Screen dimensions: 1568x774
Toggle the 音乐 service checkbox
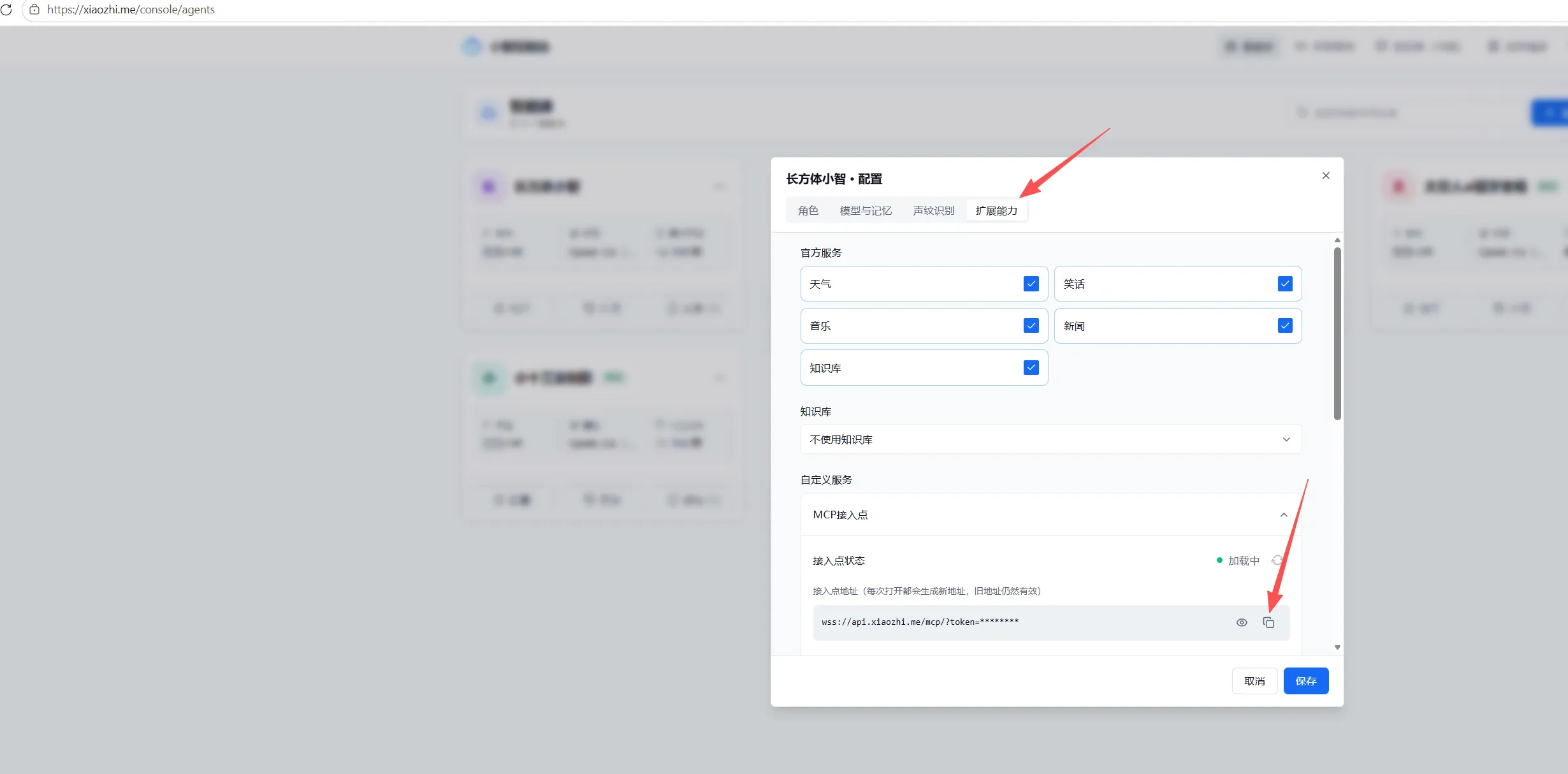1031,325
